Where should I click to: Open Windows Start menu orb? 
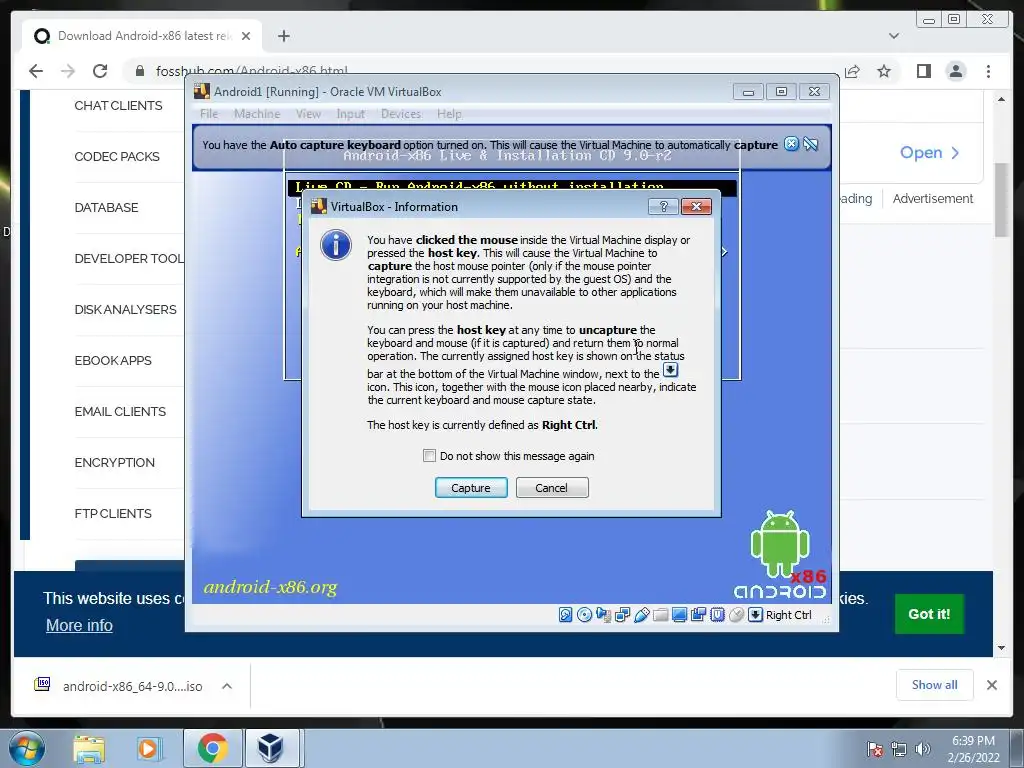(26, 748)
